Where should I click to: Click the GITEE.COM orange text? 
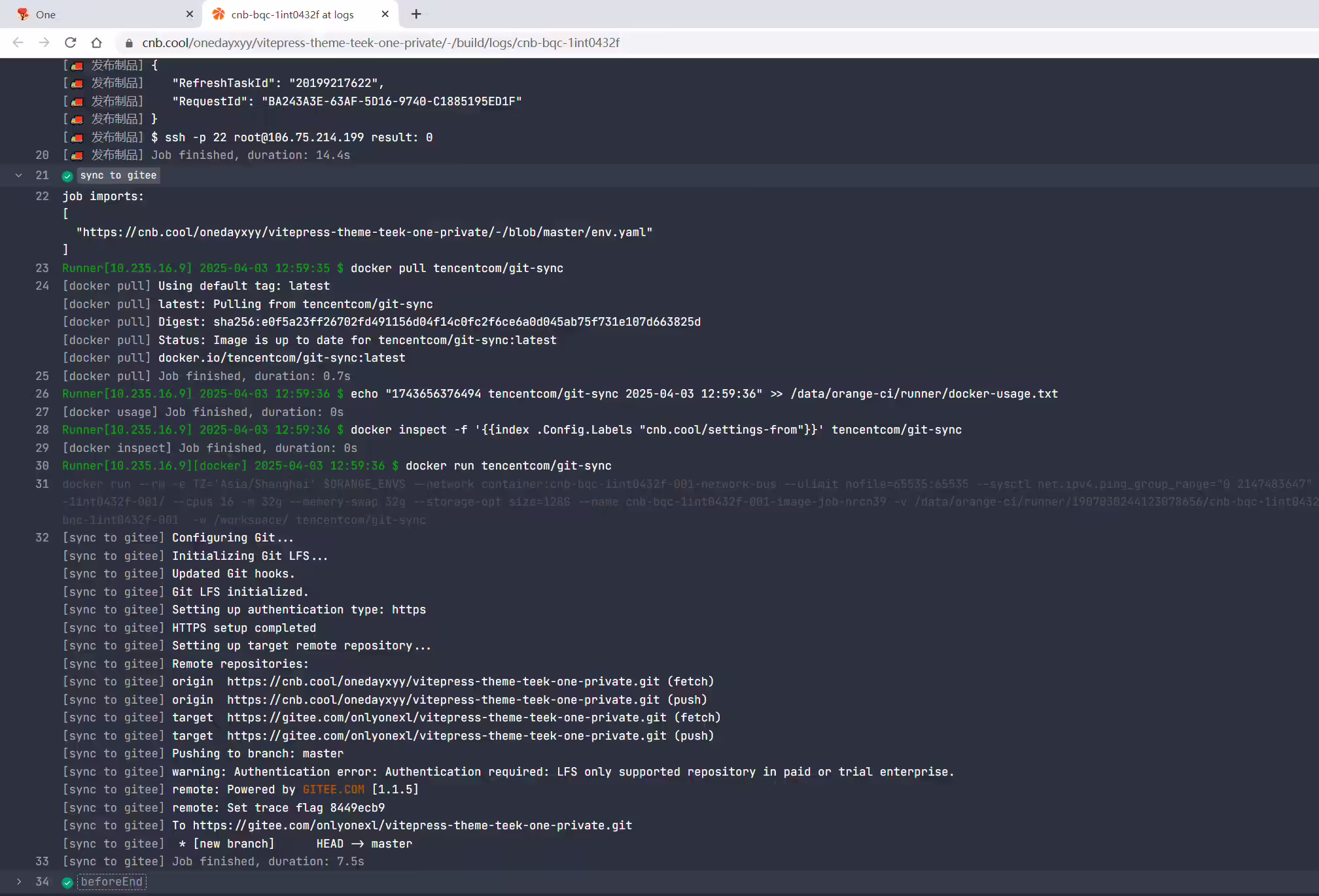coord(334,789)
